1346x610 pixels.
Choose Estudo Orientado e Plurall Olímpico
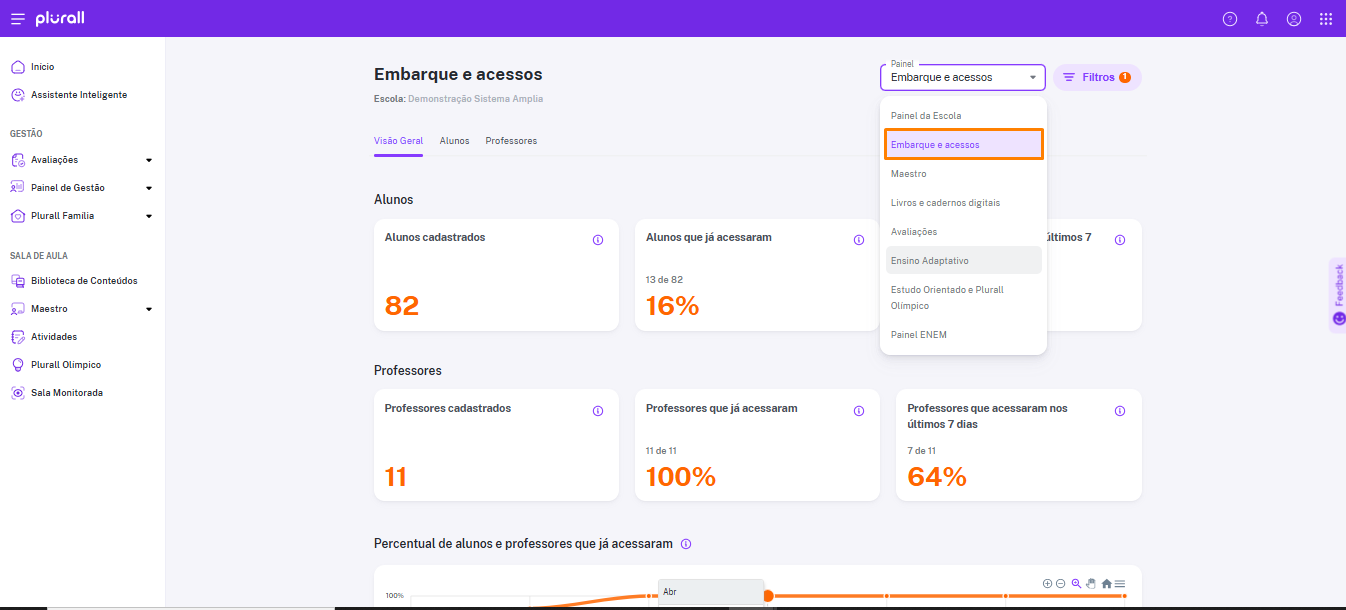pos(963,298)
